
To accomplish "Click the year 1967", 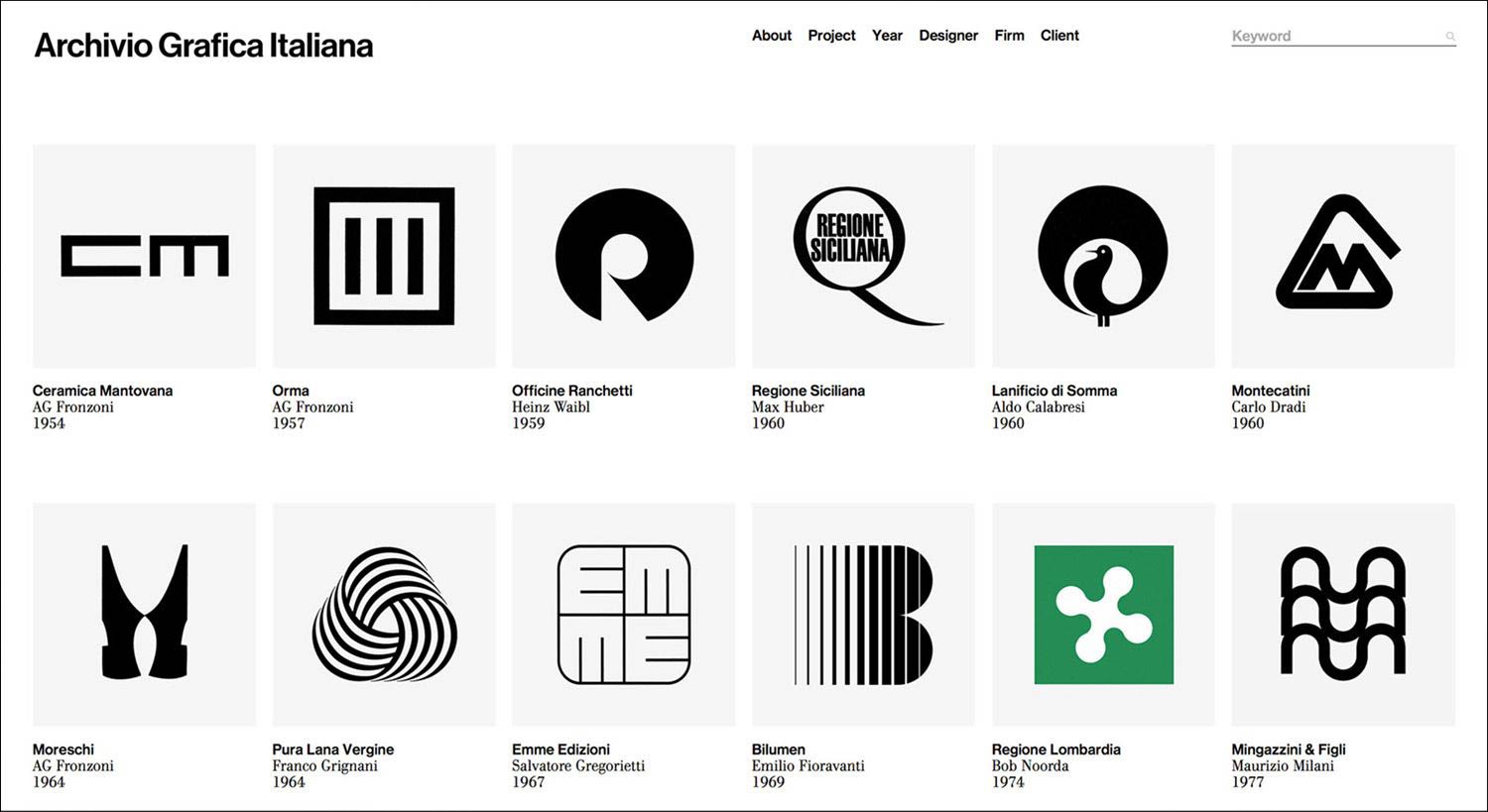I will click(529, 782).
